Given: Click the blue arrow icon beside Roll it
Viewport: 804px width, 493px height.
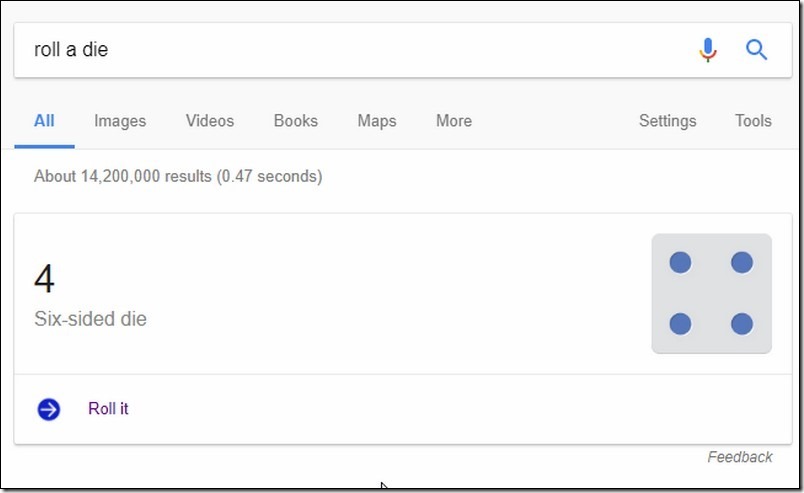Looking at the screenshot, I should pos(49,409).
